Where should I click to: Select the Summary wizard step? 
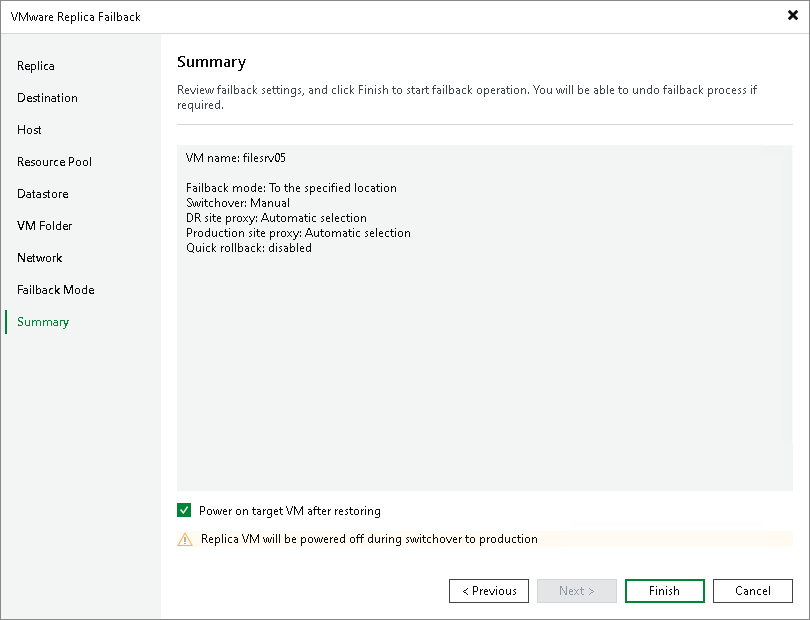point(43,322)
